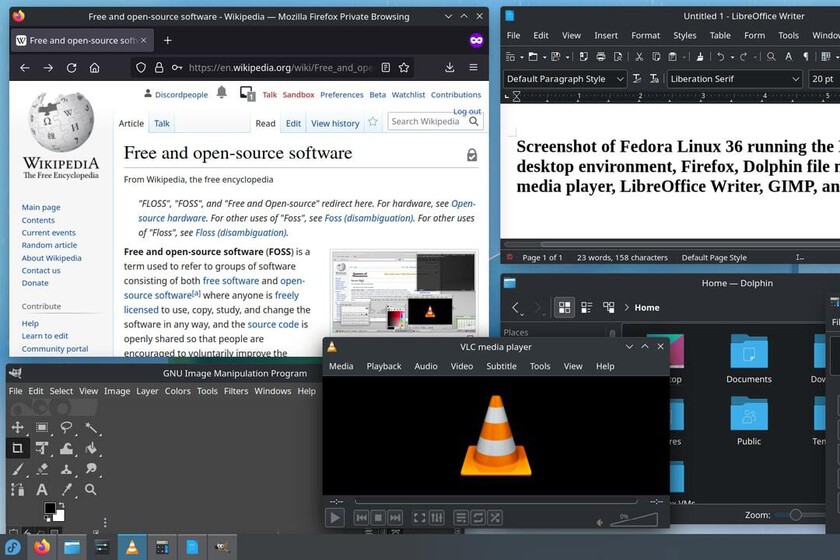Screen dimensions: 840x560
Task: Open GIMP toolbox three-dot menu
Action: 105,522
